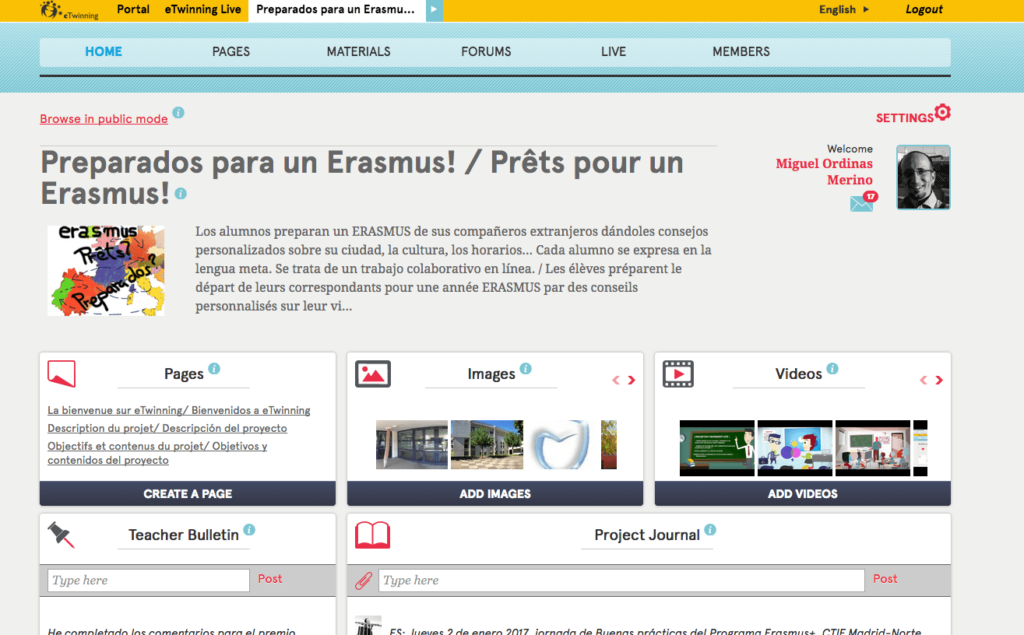This screenshot has width=1024, height=635.
Task: Open the second image thumbnail with trees and courtyard
Action: pyautogui.click(x=487, y=444)
